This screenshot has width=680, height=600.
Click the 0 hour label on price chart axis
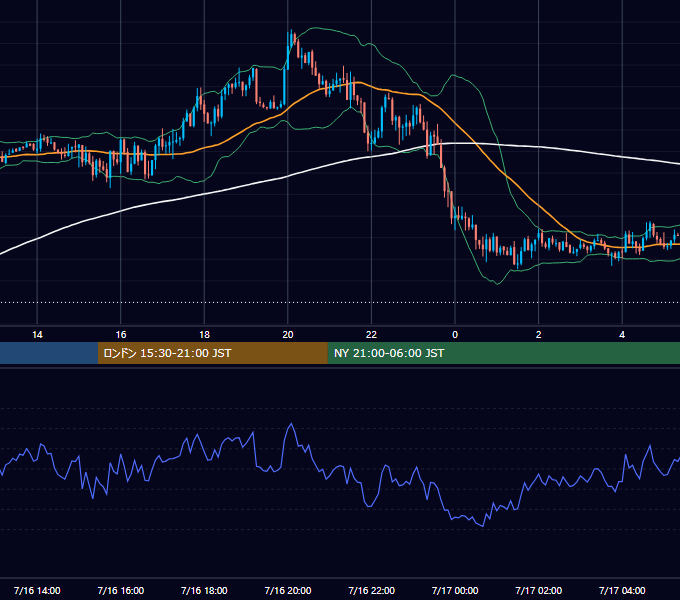455,335
